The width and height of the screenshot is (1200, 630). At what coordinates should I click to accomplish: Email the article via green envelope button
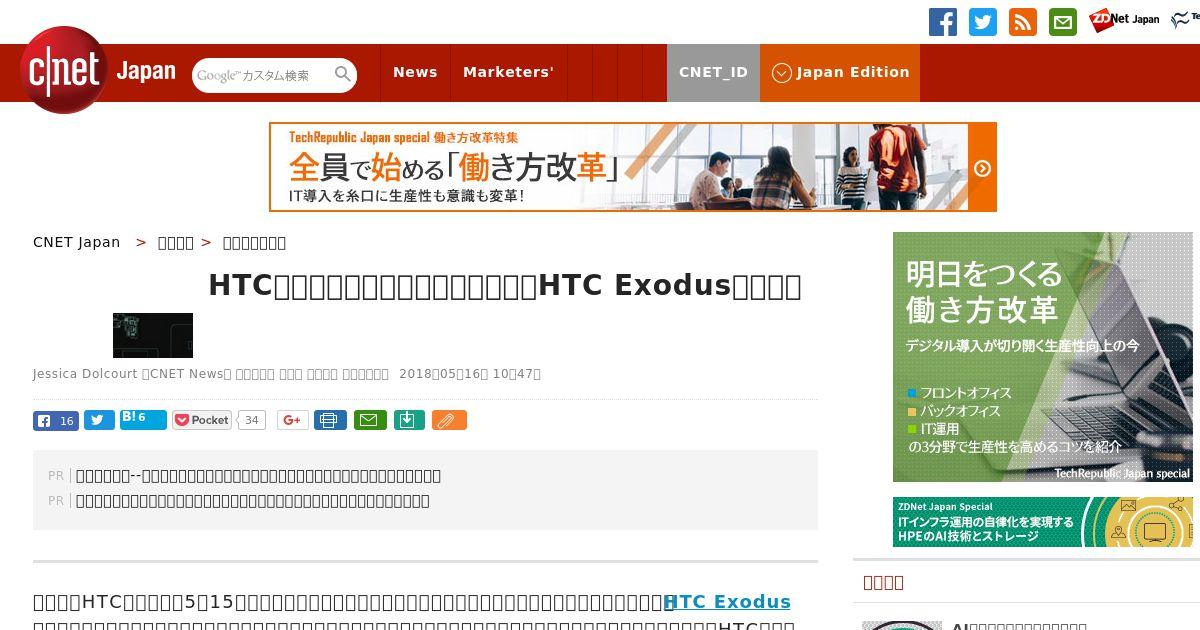(x=370, y=420)
